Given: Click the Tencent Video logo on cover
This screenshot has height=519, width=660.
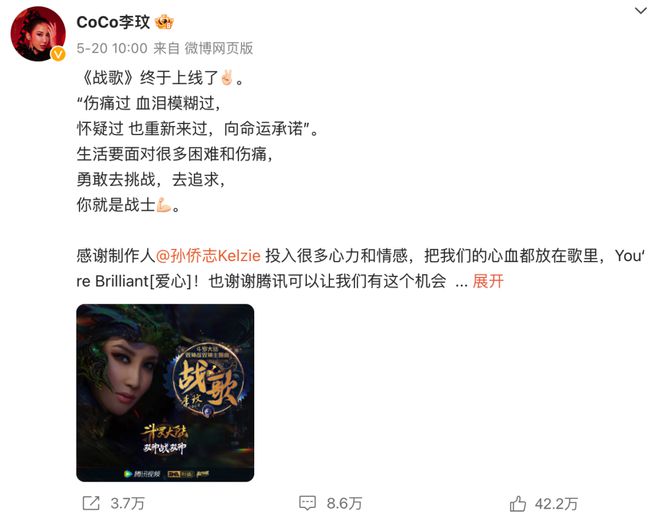Looking at the screenshot, I should [141, 474].
